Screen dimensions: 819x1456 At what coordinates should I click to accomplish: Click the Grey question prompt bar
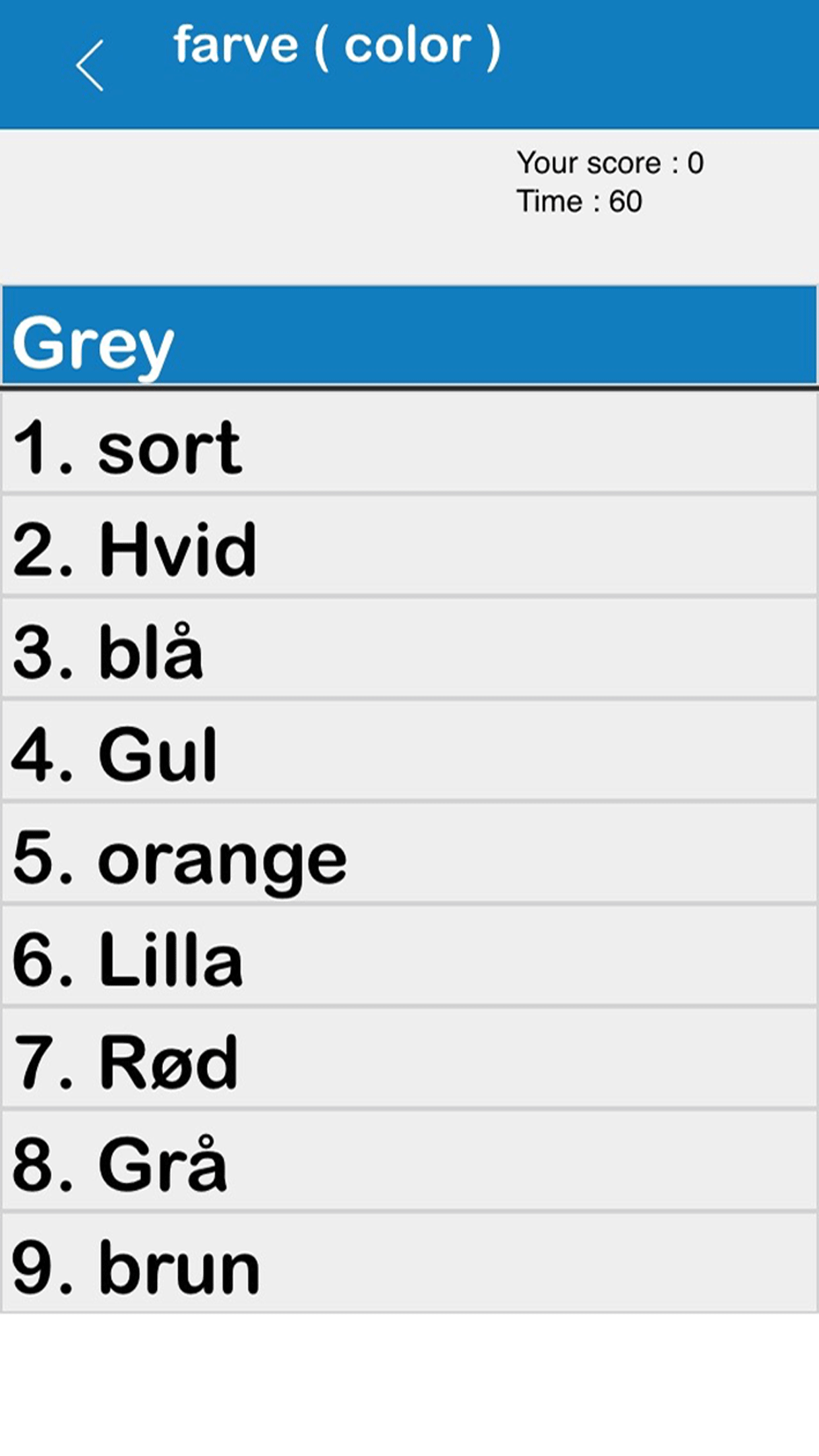(x=409, y=336)
